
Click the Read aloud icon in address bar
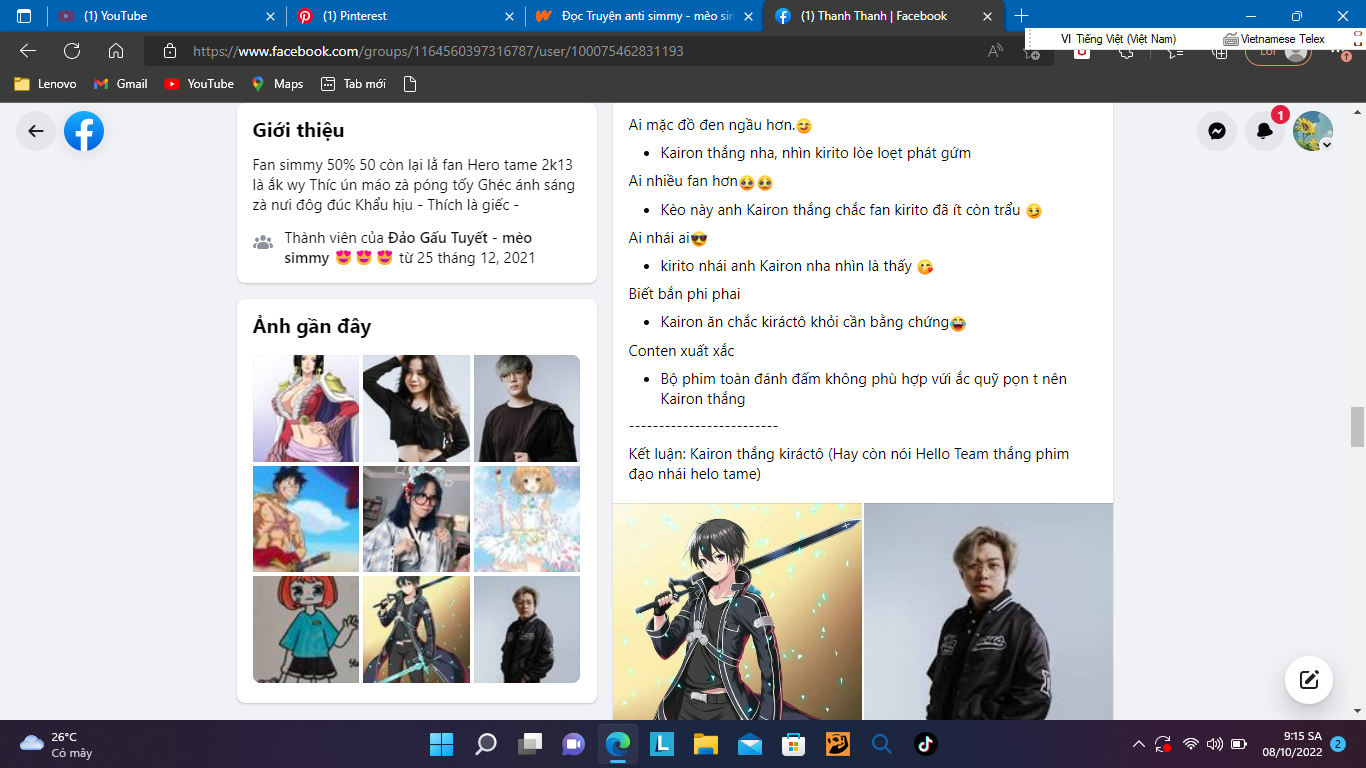[995, 51]
